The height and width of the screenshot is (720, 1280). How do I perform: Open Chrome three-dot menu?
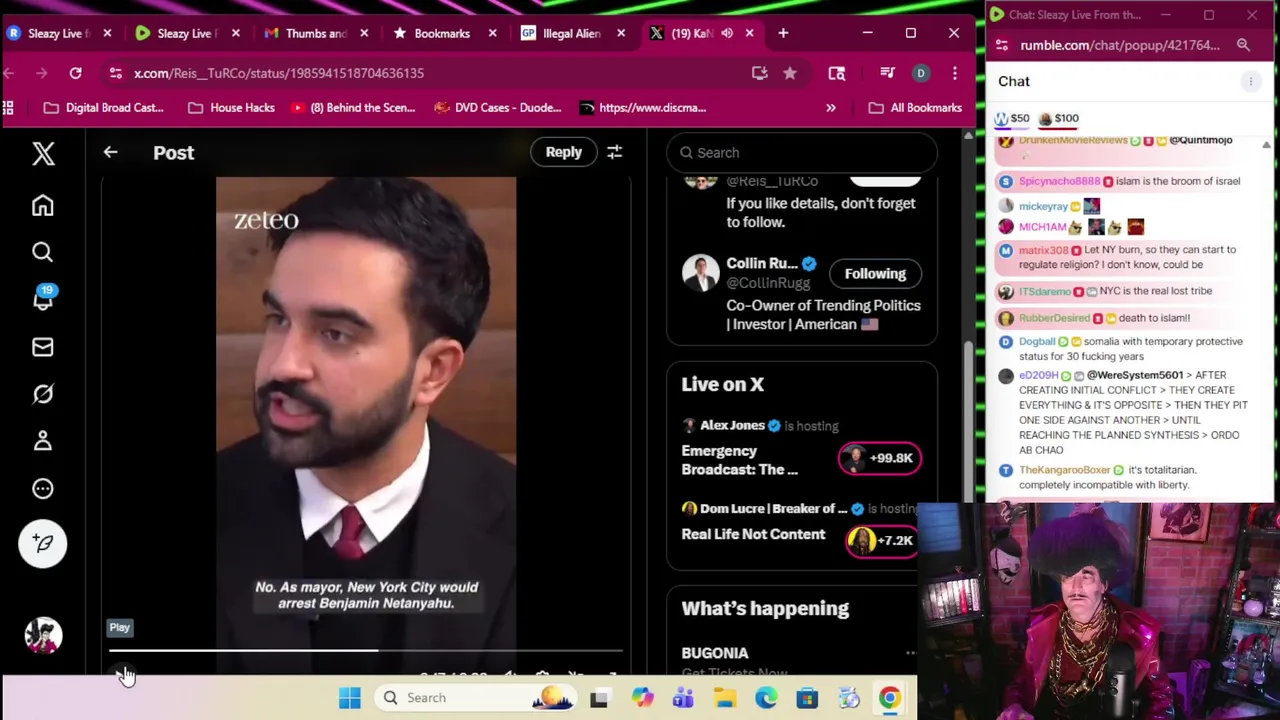tap(955, 73)
